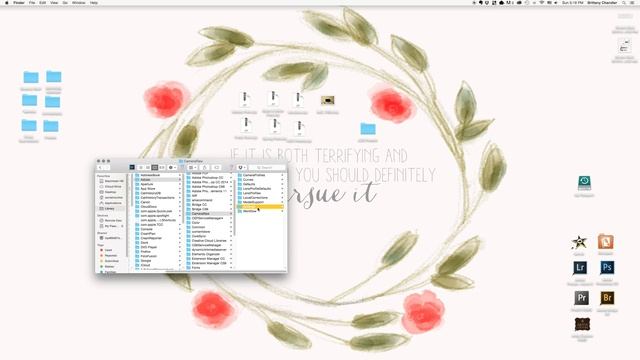Image resolution: width=640 pixels, height=360 pixels.
Task: Open the small image thumbnail on desktop
Action: (x=327, y=100)
